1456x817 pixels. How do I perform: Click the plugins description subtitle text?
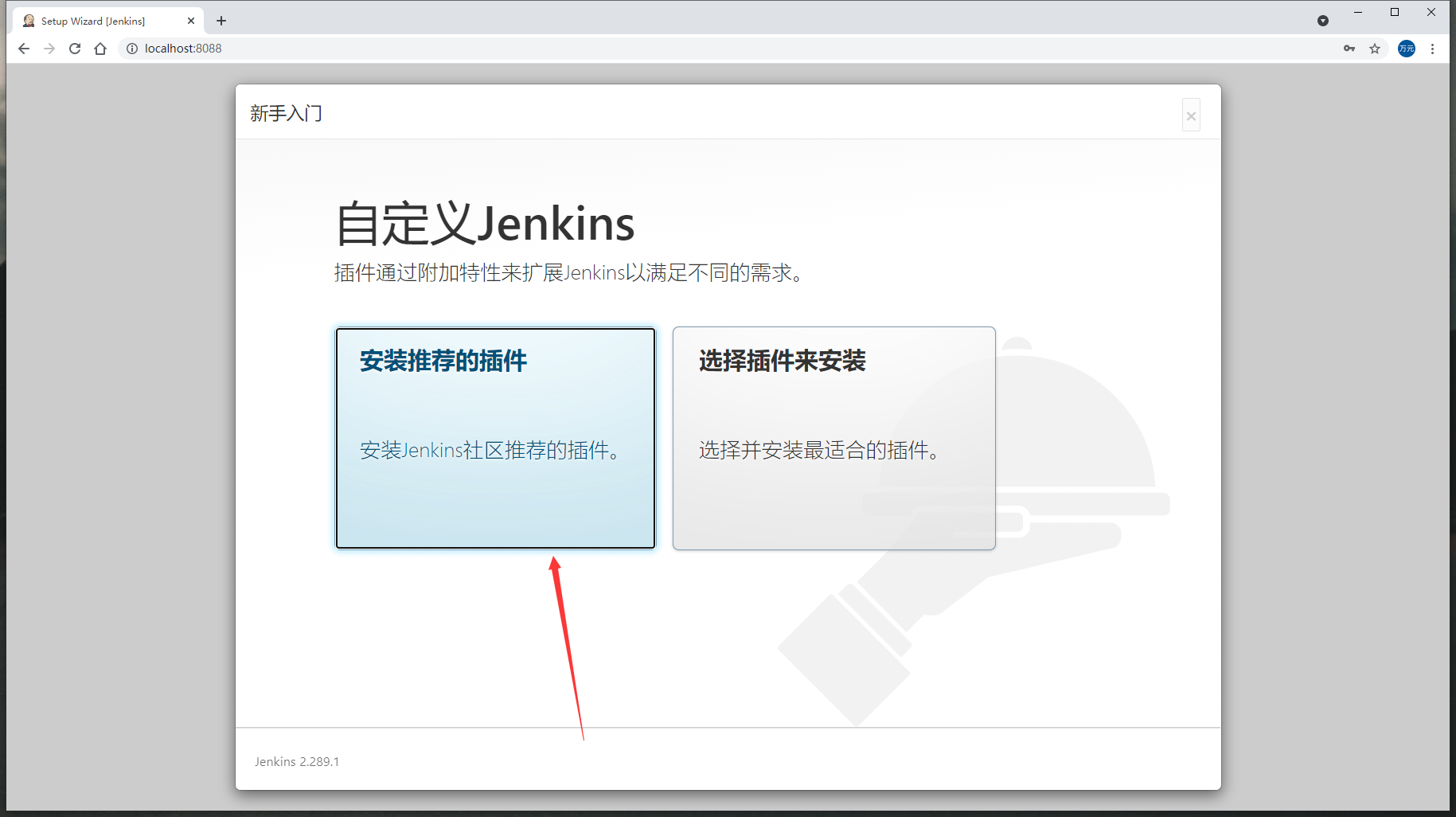pyautogui.click(x=570, y=273)
